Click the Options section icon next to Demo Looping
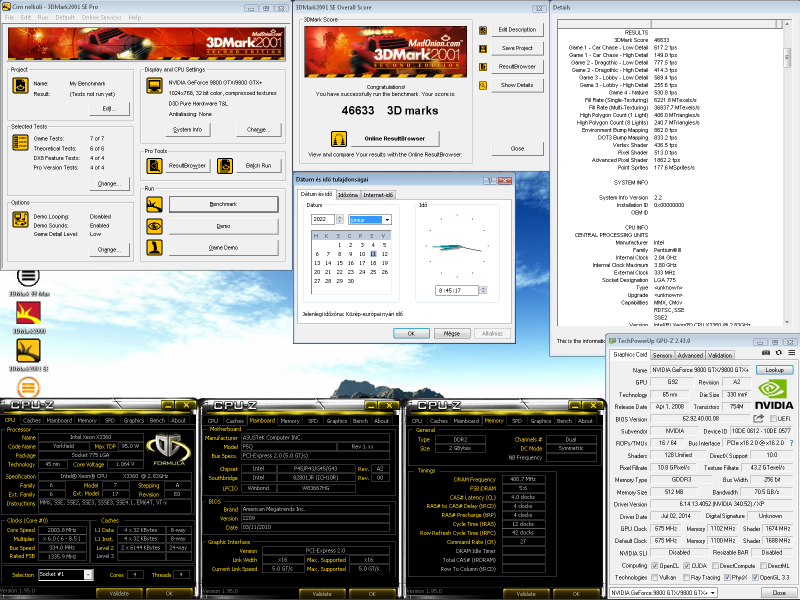The image size is (800, 600). pyautogui.click(x=20, y=220)
